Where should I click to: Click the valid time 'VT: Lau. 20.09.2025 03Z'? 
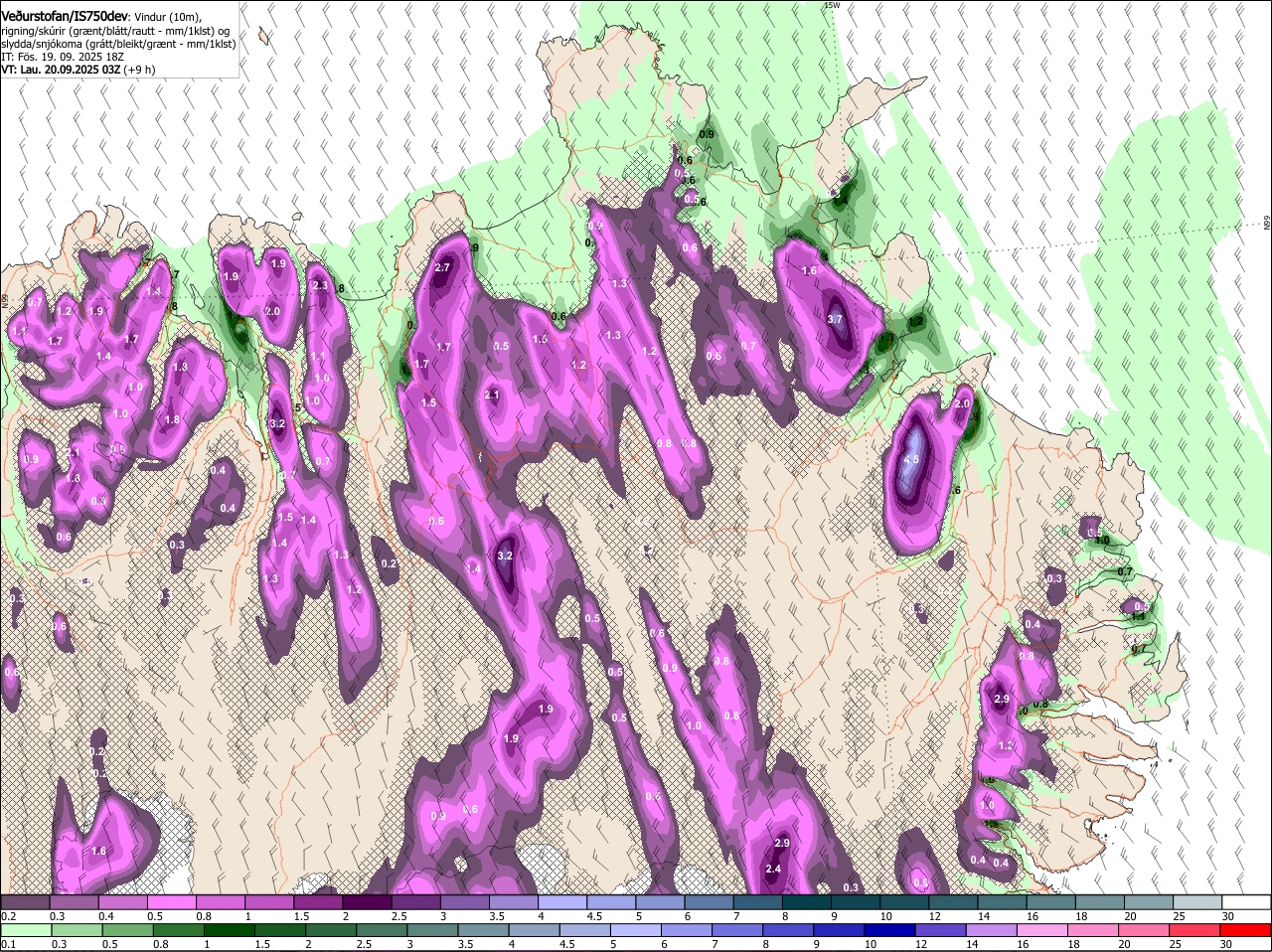[61, 70]
